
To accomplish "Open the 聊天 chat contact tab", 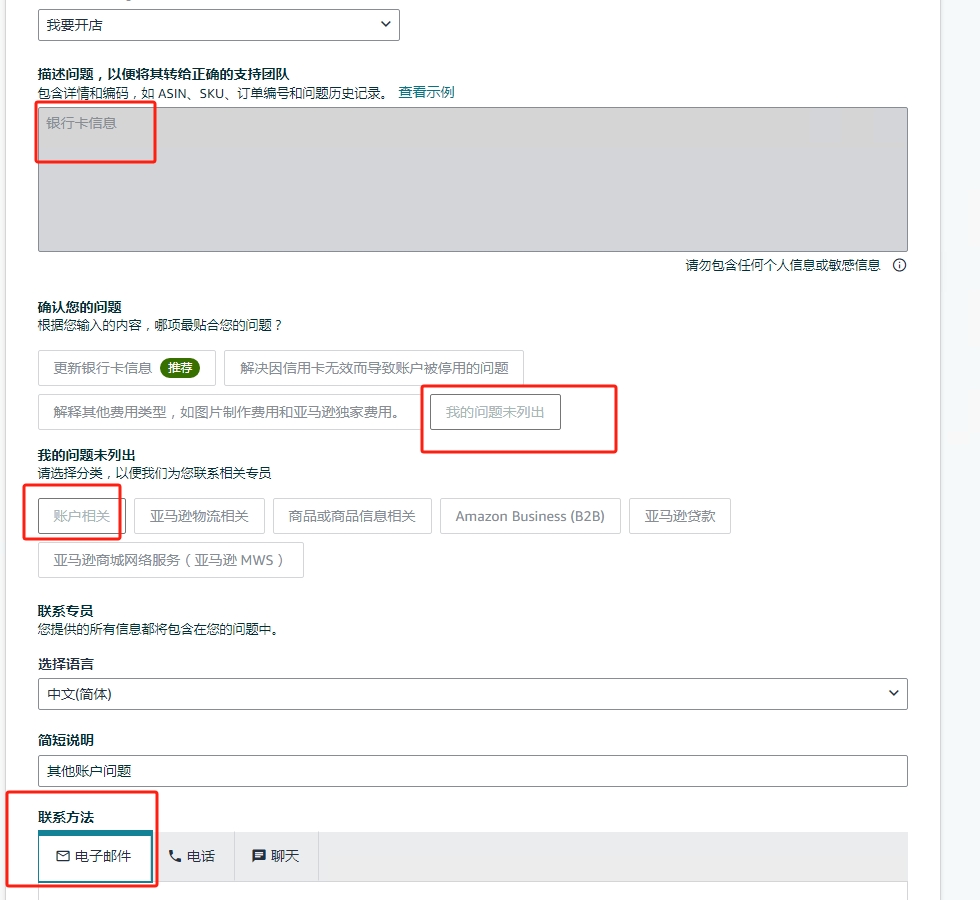I will tap(276, 856).
